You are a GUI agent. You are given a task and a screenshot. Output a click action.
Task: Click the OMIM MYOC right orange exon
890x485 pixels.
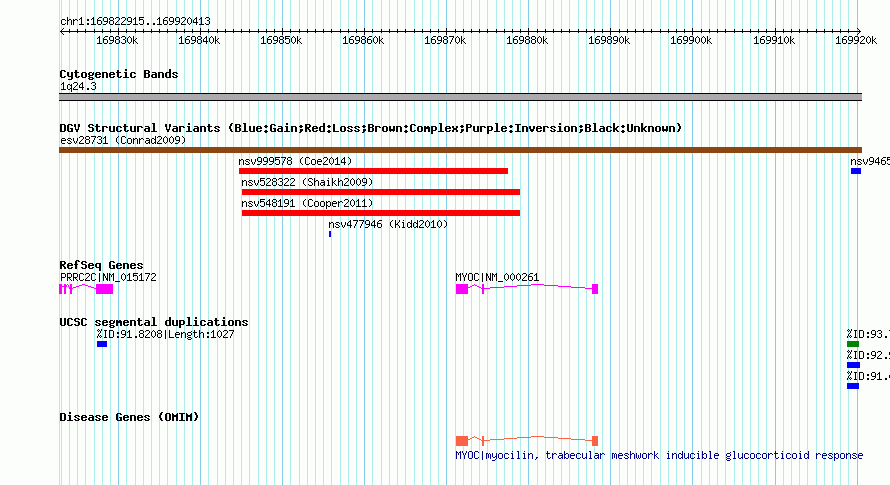(595, 441)
